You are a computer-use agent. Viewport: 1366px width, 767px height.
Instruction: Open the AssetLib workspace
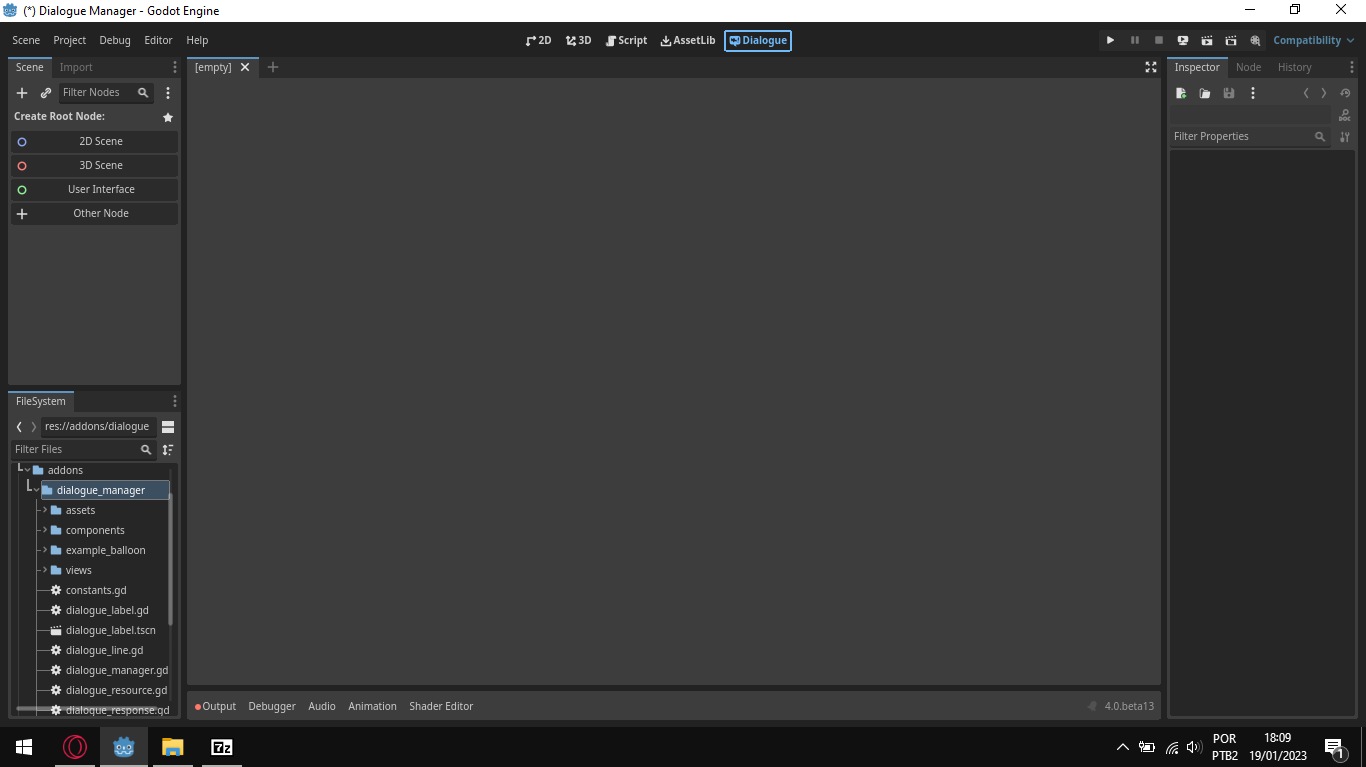pyautogui.click(x=687, y=40)
